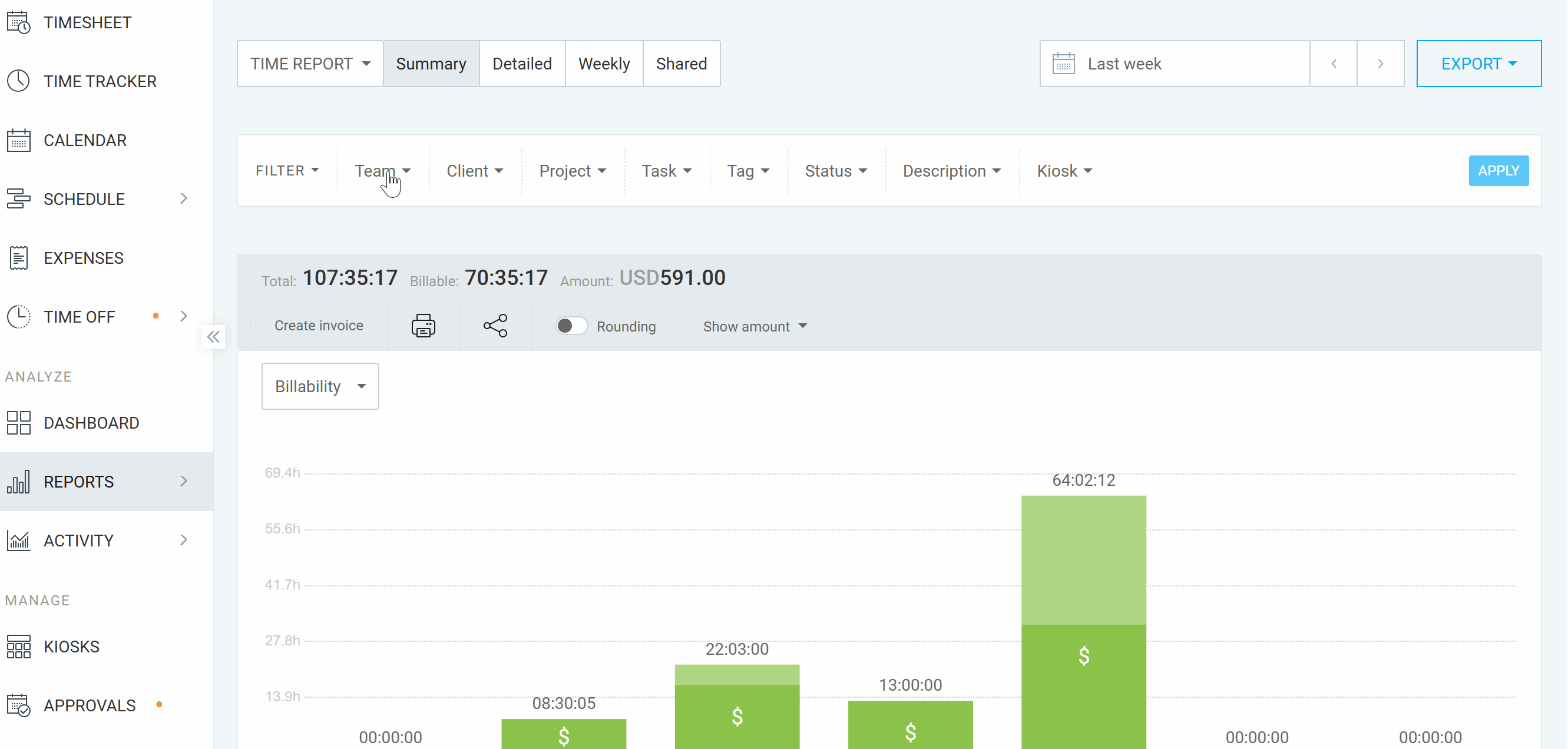Screen dimensions: 1568x749
Task: Expand the Schedule submenu chevron
Action: coord(184,198)
